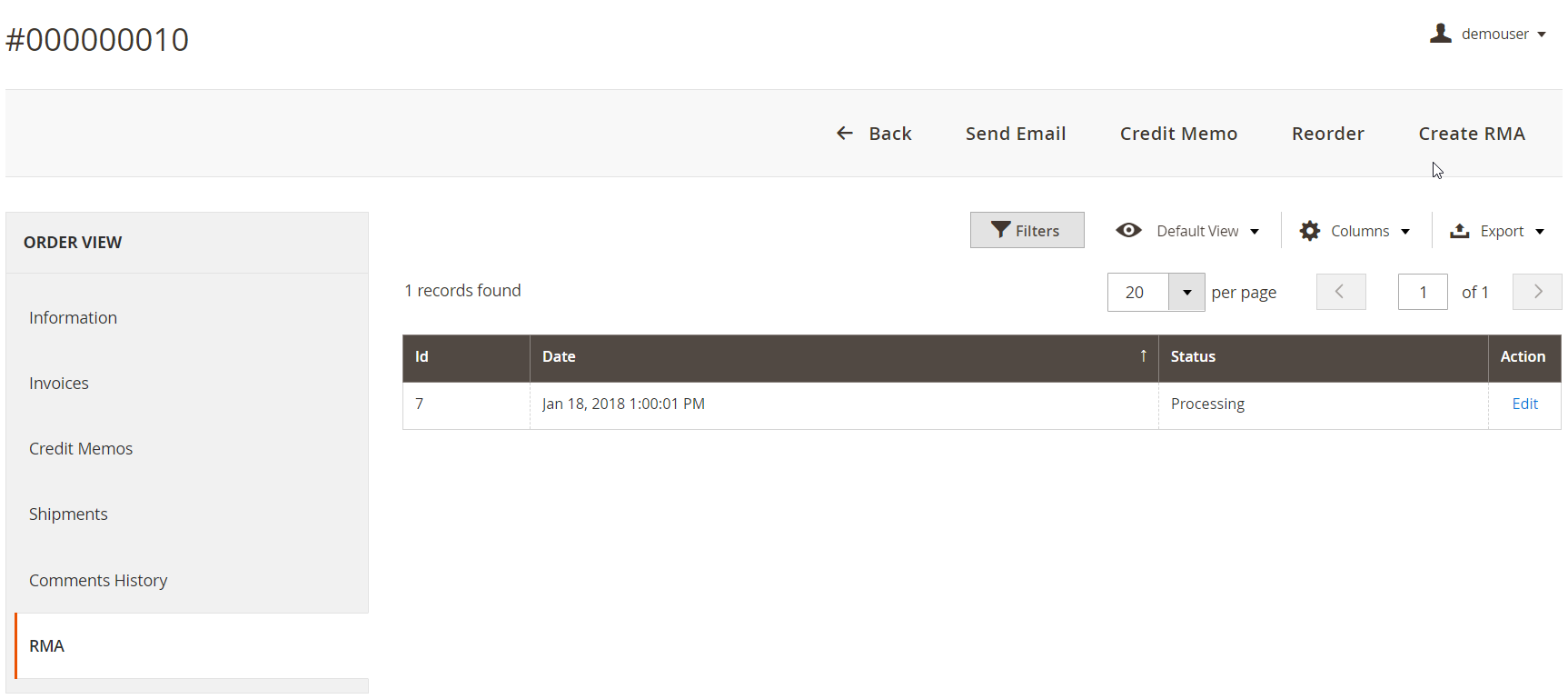Click the Back arrow icon
Screen dimensions: 1568x699
845,134
